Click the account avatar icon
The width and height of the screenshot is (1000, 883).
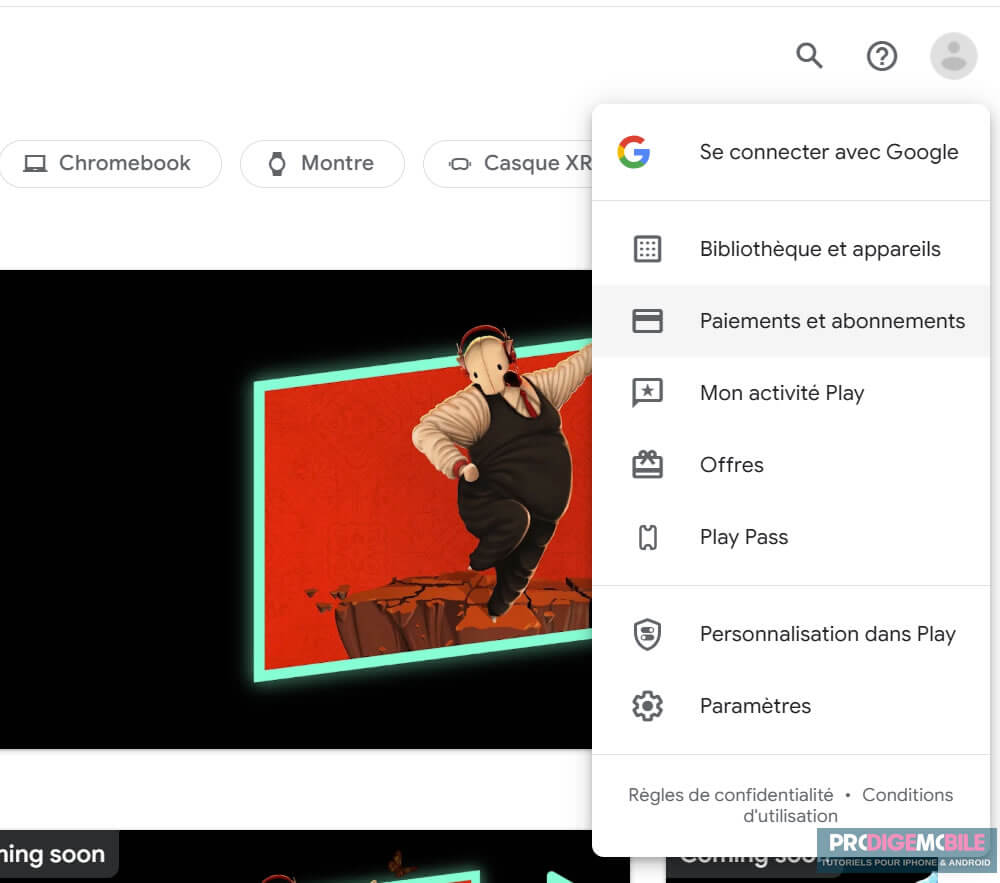coord(953,56)
